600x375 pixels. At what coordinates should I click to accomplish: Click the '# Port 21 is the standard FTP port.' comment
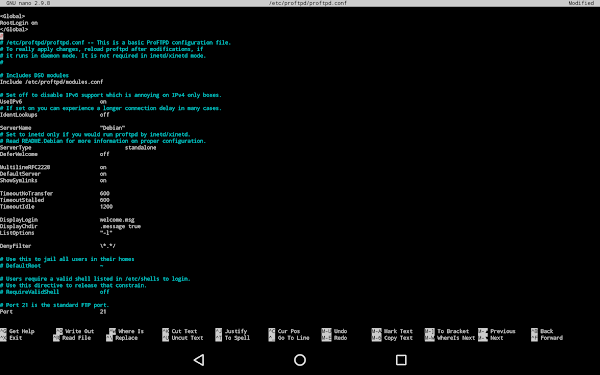tap(55, 305)
